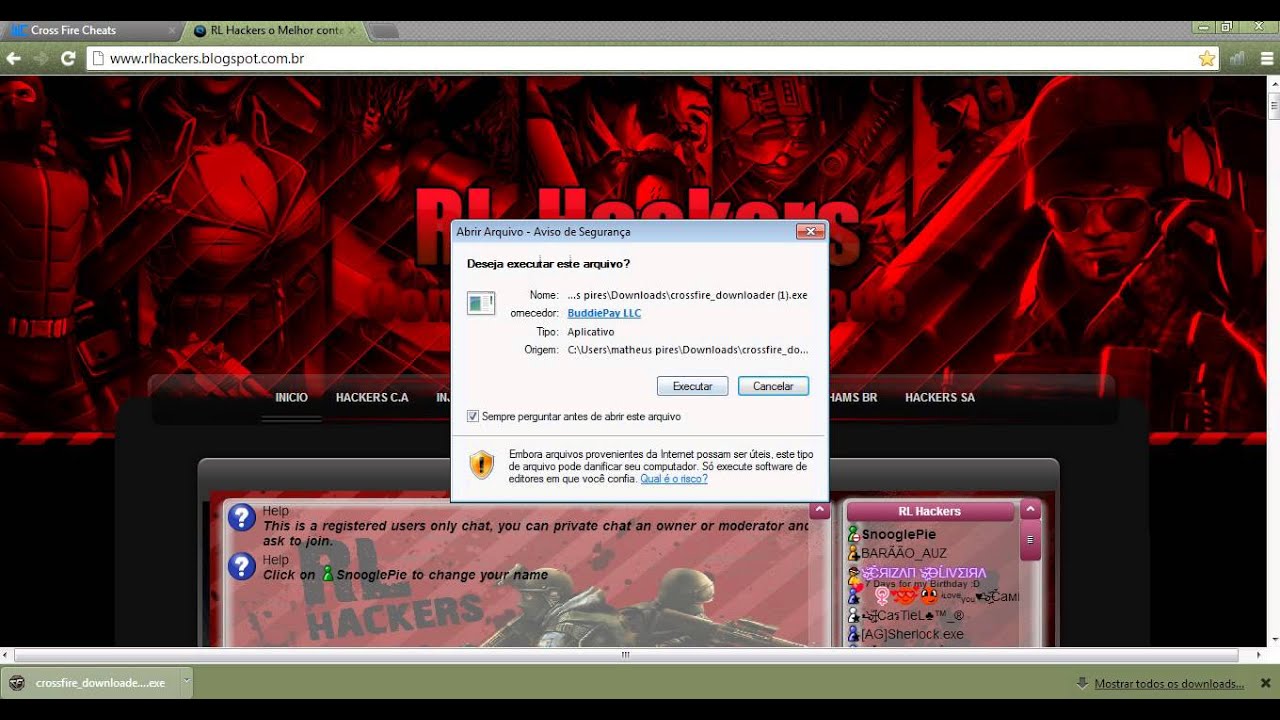Select user SnooglePie in user list
This screenshot has height=720, width=1280.
tap(897, 535)
